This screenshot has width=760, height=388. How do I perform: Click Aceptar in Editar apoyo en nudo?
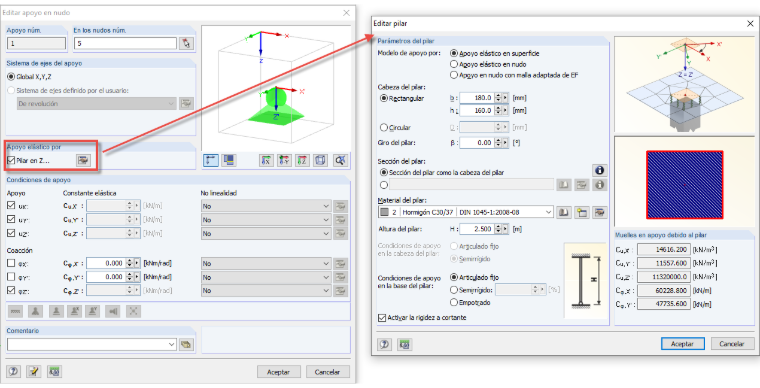(278, 372)
